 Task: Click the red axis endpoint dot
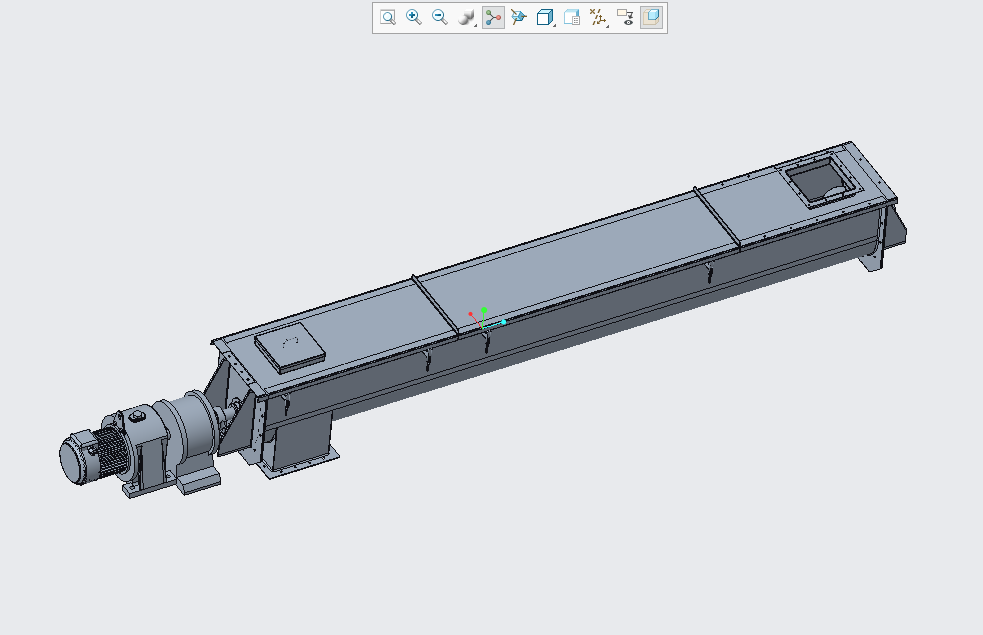(x=470, y=314)
